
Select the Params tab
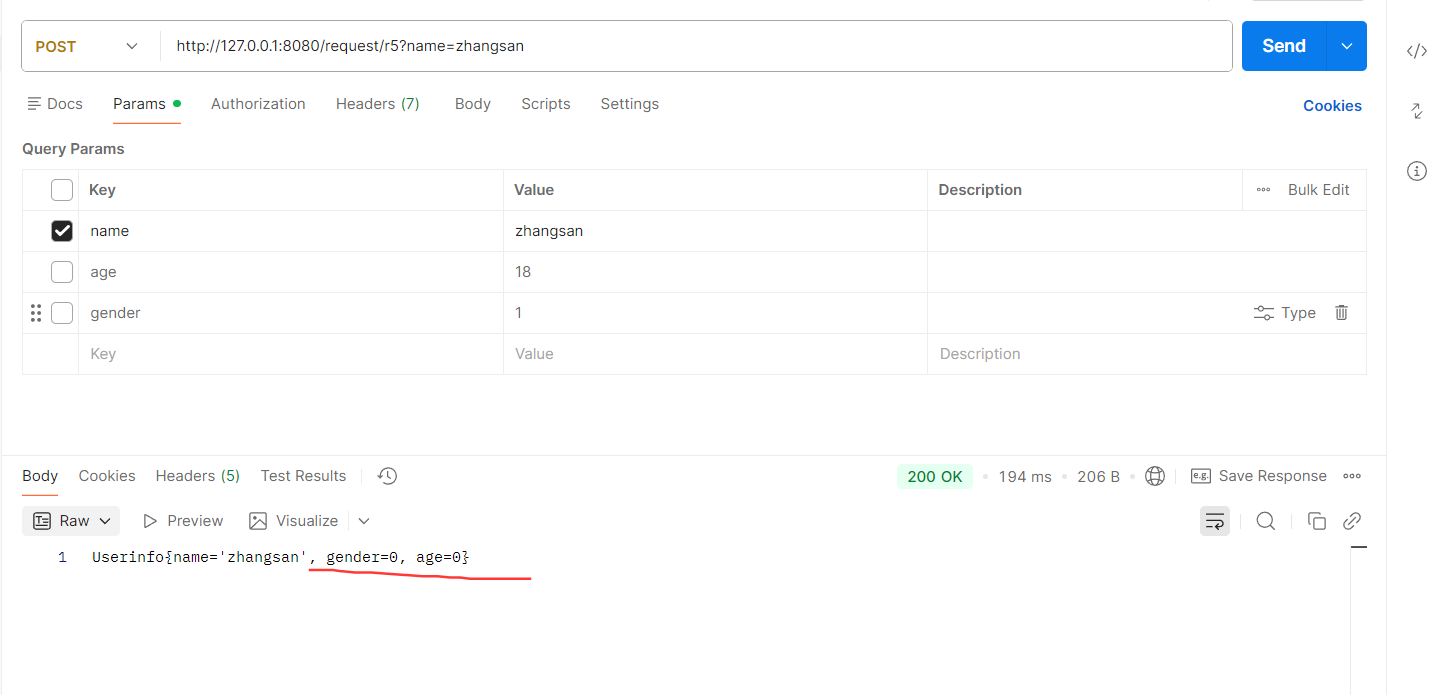[x=146, y=104]
